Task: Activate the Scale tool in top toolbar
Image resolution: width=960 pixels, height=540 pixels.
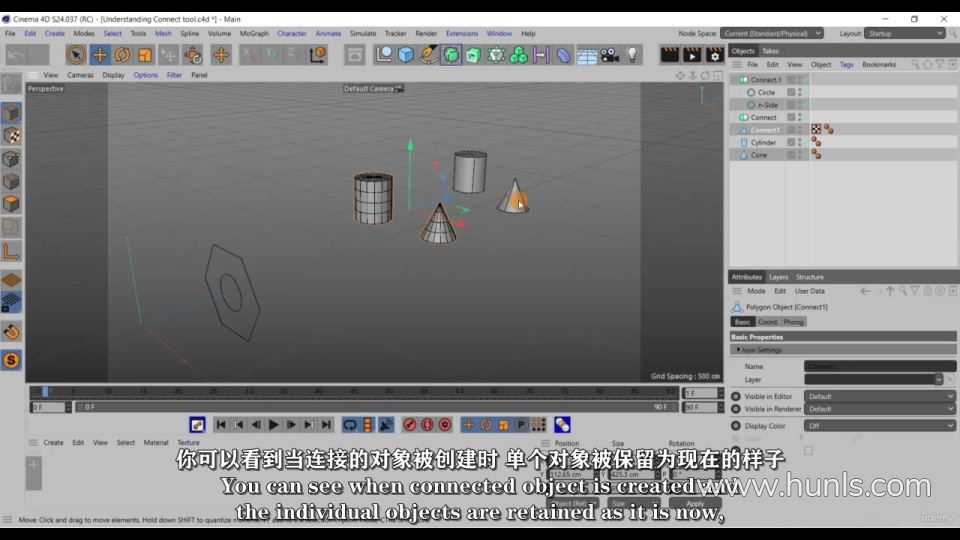Action: point(145,55)
